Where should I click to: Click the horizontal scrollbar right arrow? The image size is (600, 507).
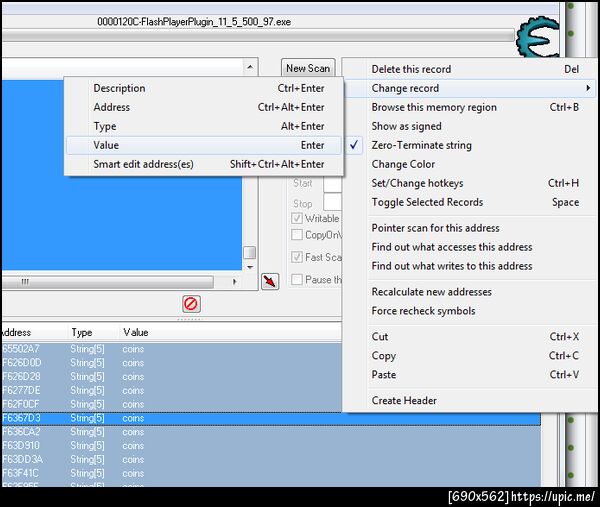point(234,282)
